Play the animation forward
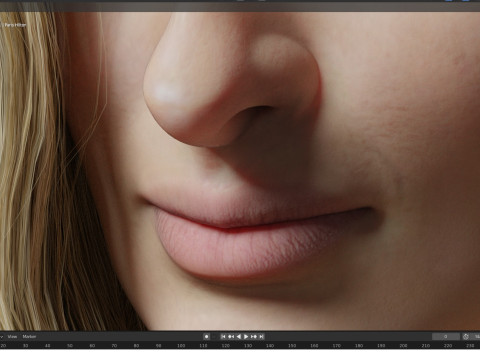480x360 pixels. click(x=246, y=337)
